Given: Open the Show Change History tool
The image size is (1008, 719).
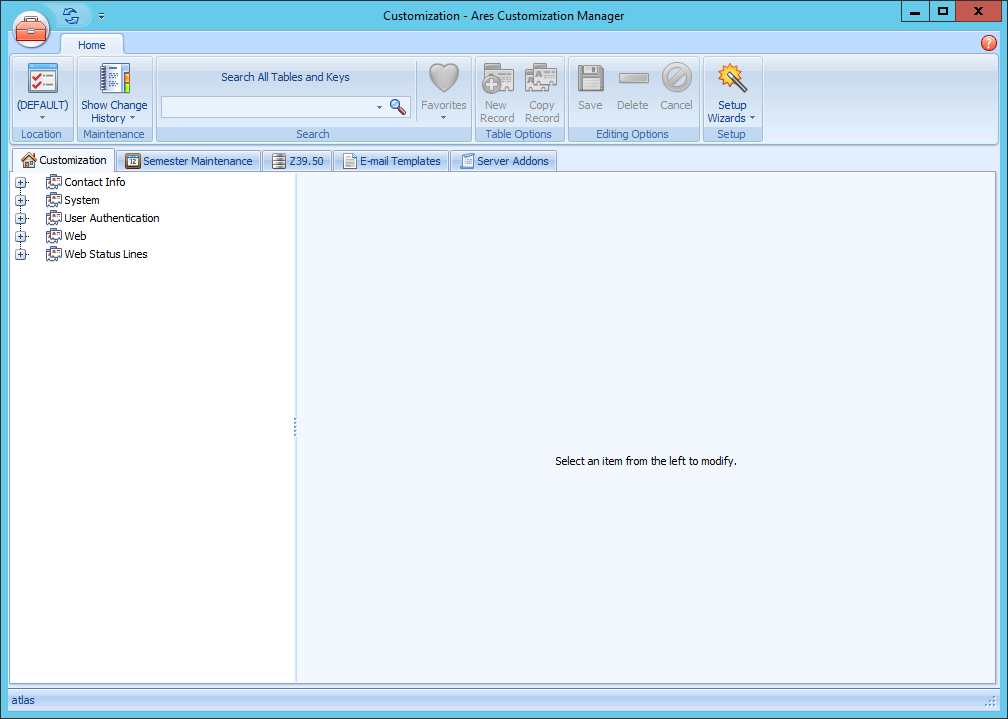Looking at the screenshot, I should [x=114, y=92].
